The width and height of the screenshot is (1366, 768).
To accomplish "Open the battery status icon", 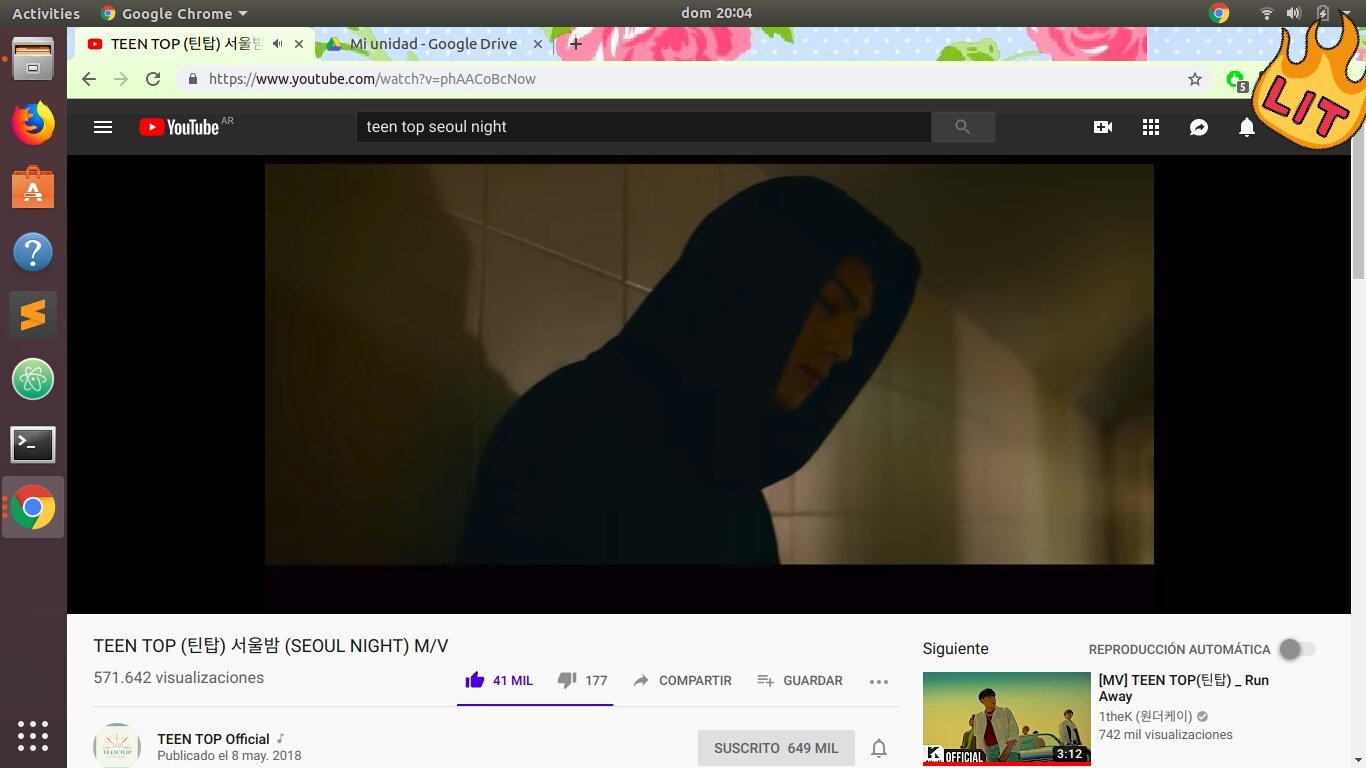I will (1322, 13).
